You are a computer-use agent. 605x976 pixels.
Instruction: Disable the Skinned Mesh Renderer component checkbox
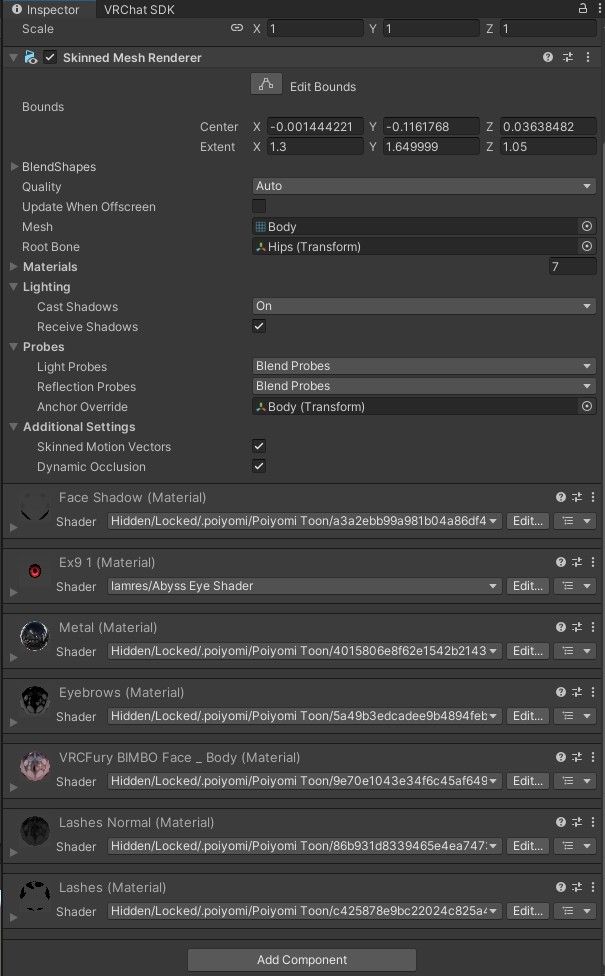pyautogui.click(x=50, y=57)
